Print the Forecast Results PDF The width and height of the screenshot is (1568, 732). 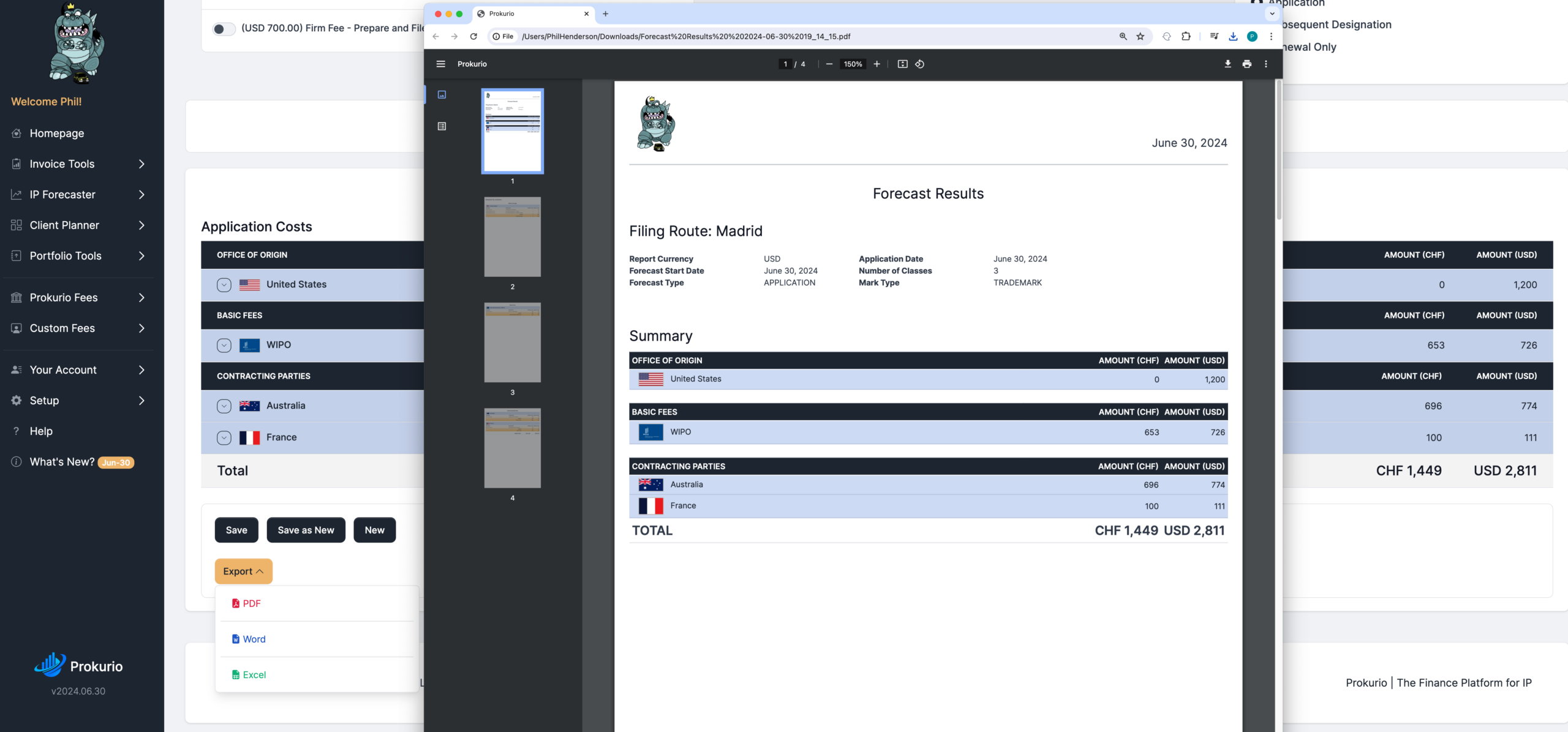(x=1246, y=64)
